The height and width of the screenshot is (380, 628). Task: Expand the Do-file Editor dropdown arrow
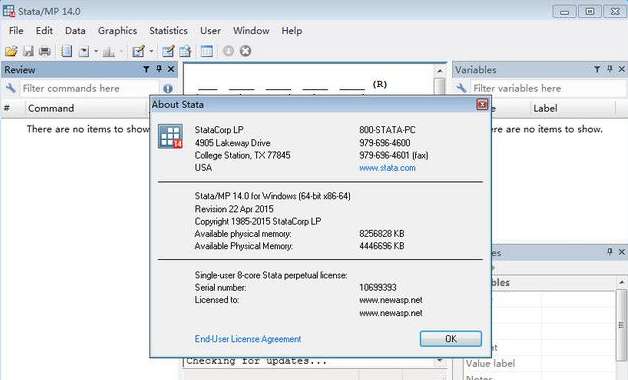(151, 51)
